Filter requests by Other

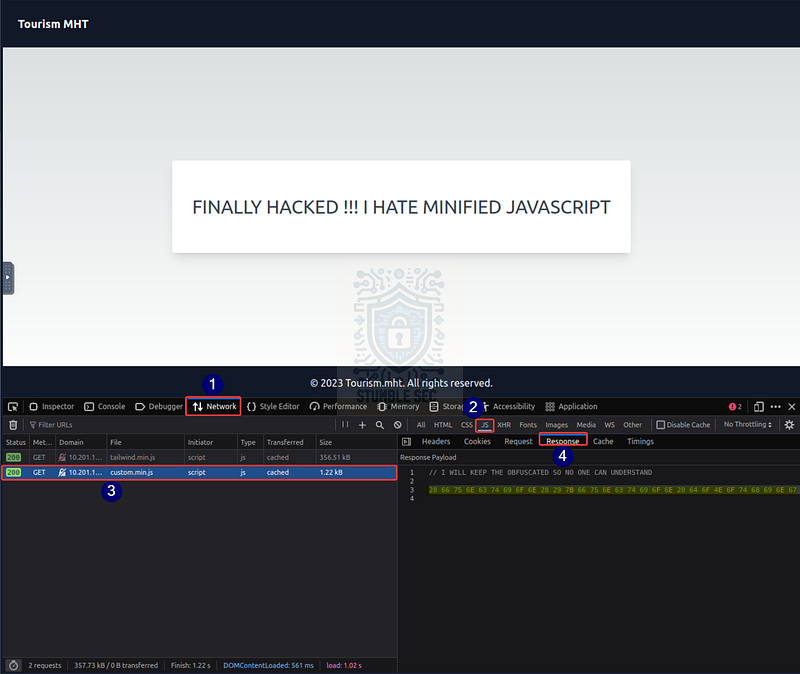[632, 425]
